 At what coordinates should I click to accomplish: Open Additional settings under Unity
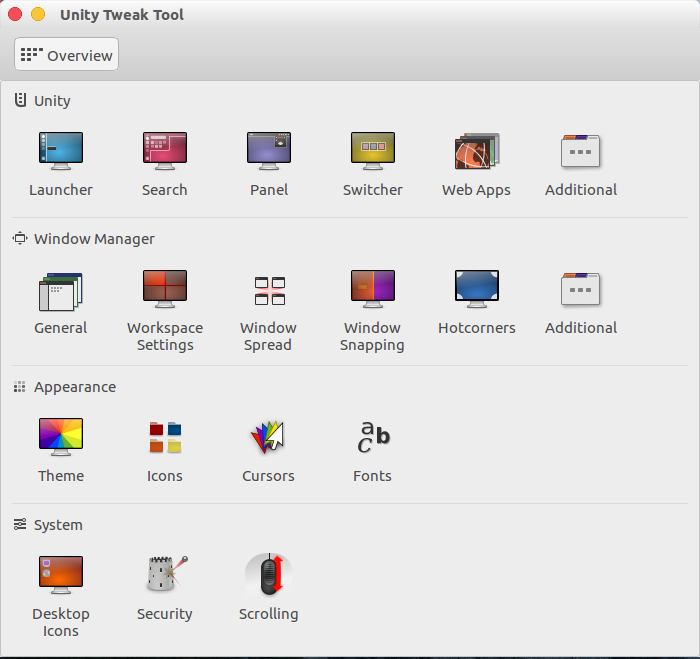[580, 151]
